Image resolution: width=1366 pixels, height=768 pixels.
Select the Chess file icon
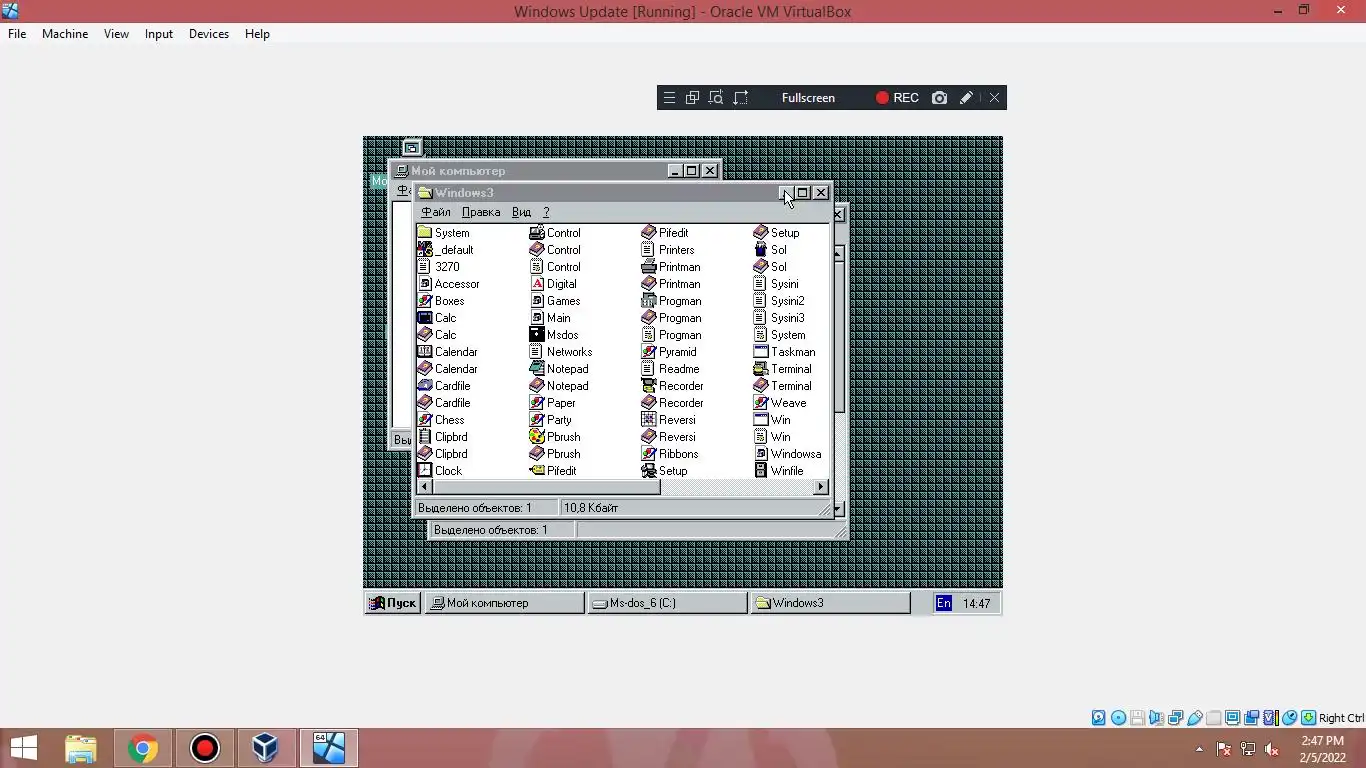coord(441,420)
